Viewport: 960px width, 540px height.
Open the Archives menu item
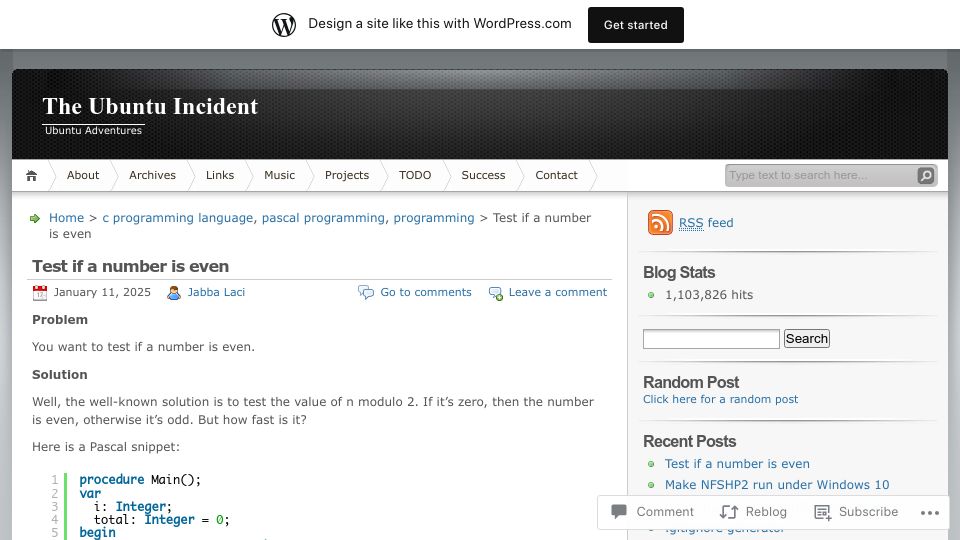152,175
